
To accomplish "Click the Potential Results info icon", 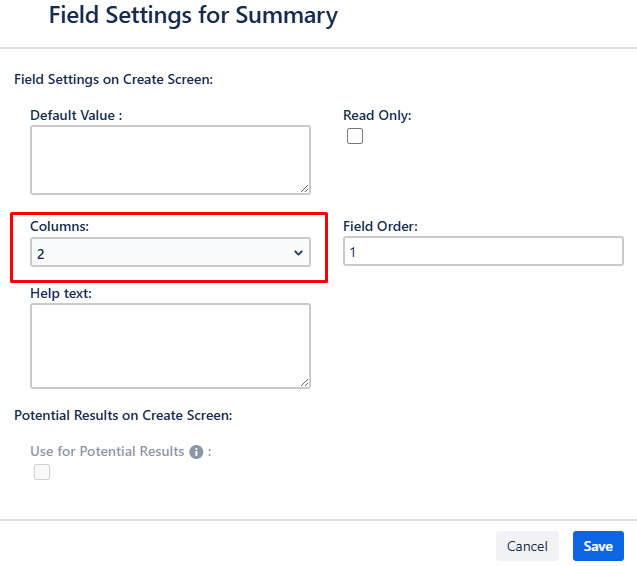I will pyautogui.click(x=196, y=452).
